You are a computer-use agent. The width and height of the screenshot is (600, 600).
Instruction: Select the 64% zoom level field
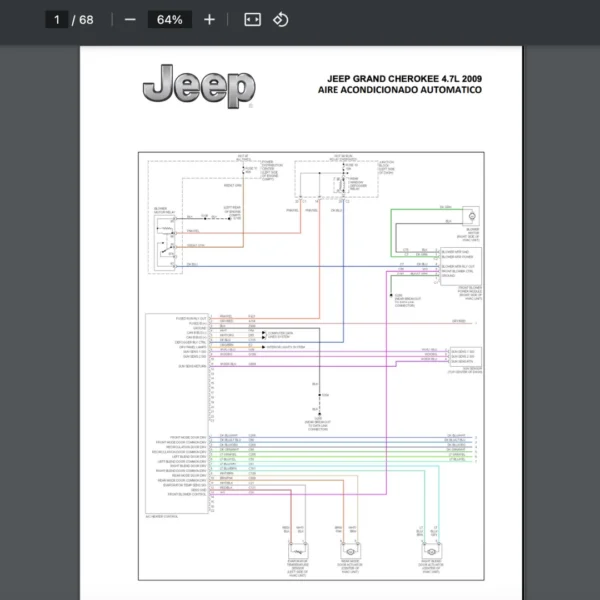click(x=169, y=20)
